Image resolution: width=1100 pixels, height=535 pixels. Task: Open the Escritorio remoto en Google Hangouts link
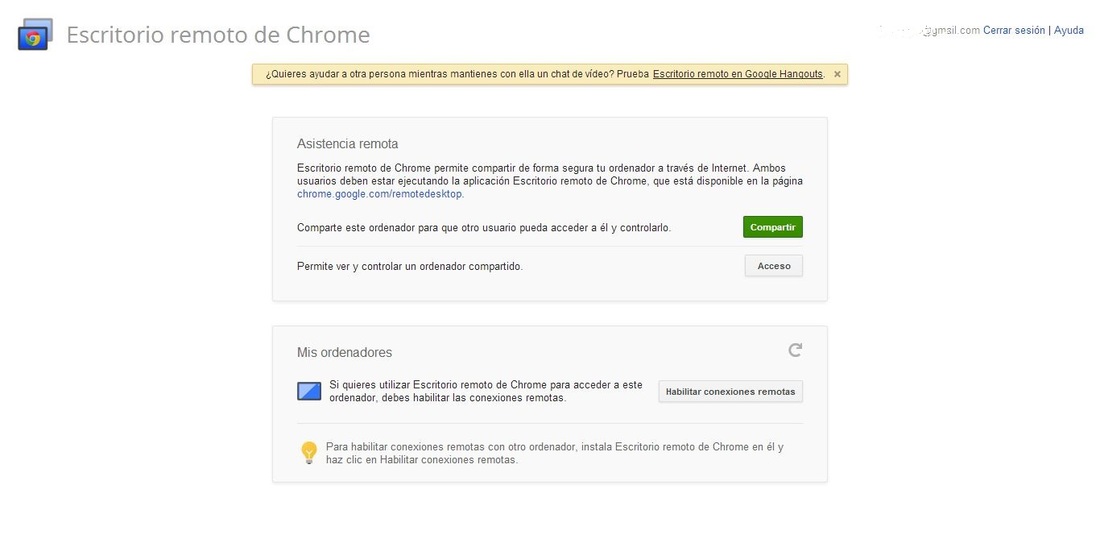click(x=738, y=74)
